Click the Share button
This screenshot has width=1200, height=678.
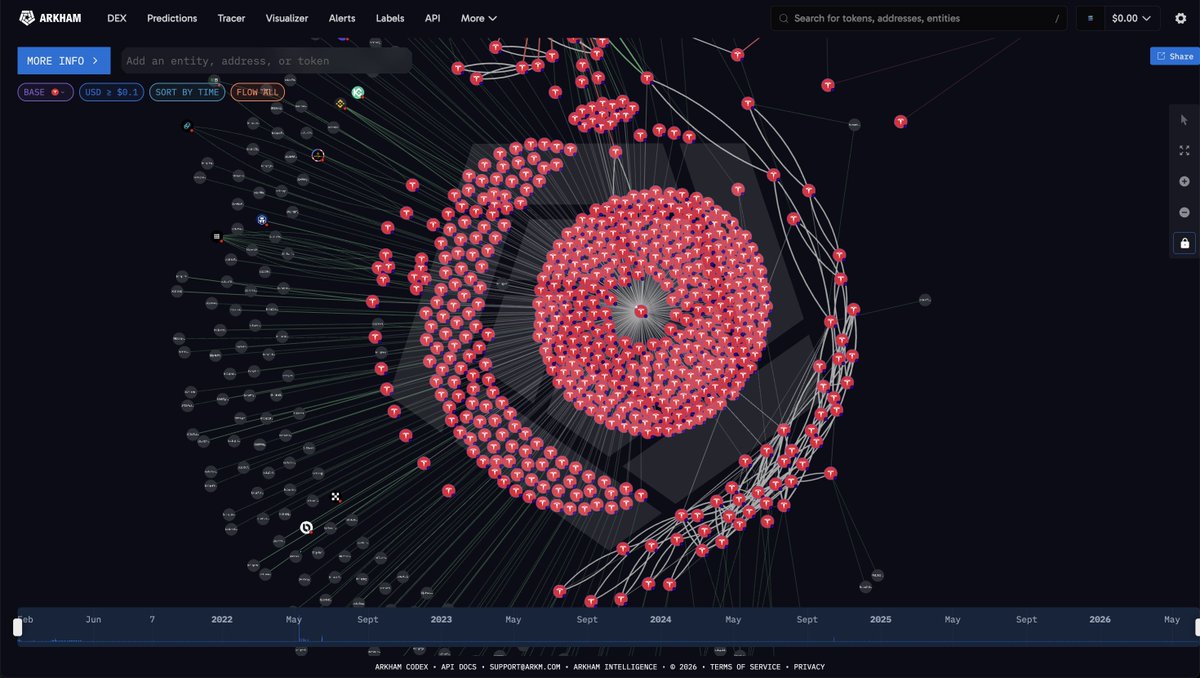1173,56
